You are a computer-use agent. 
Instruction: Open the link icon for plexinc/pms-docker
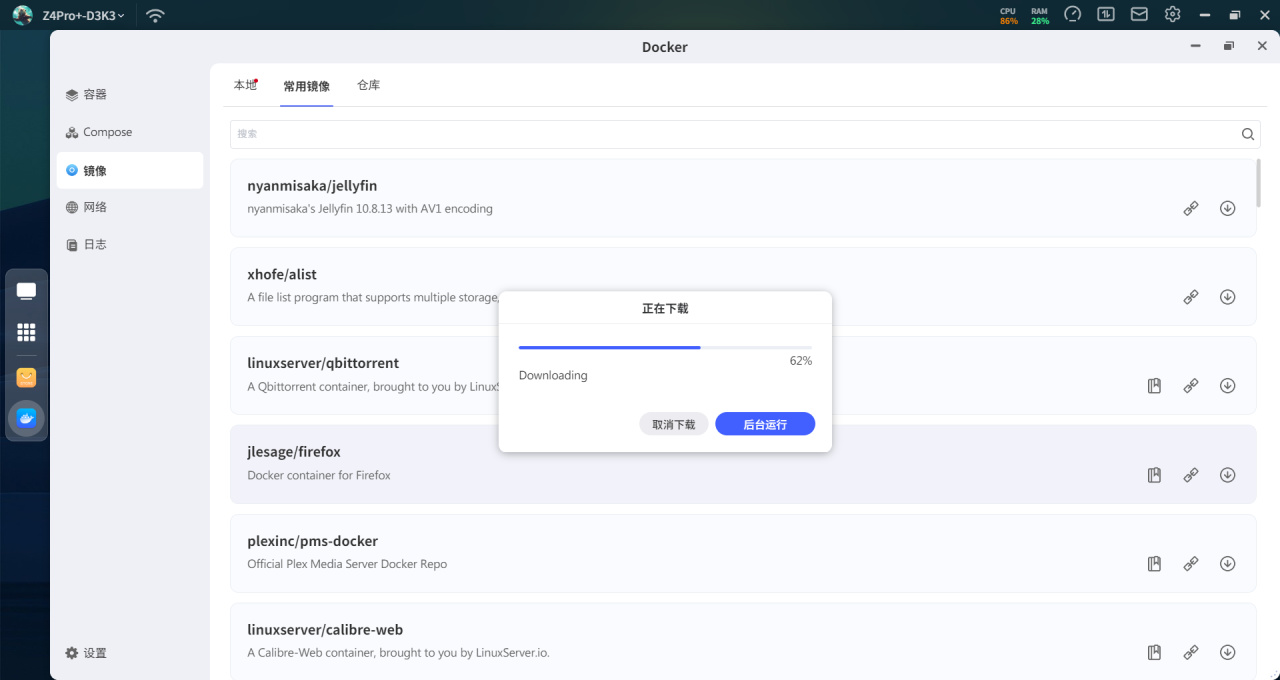pyautogui.click(x=1191, y=564)
